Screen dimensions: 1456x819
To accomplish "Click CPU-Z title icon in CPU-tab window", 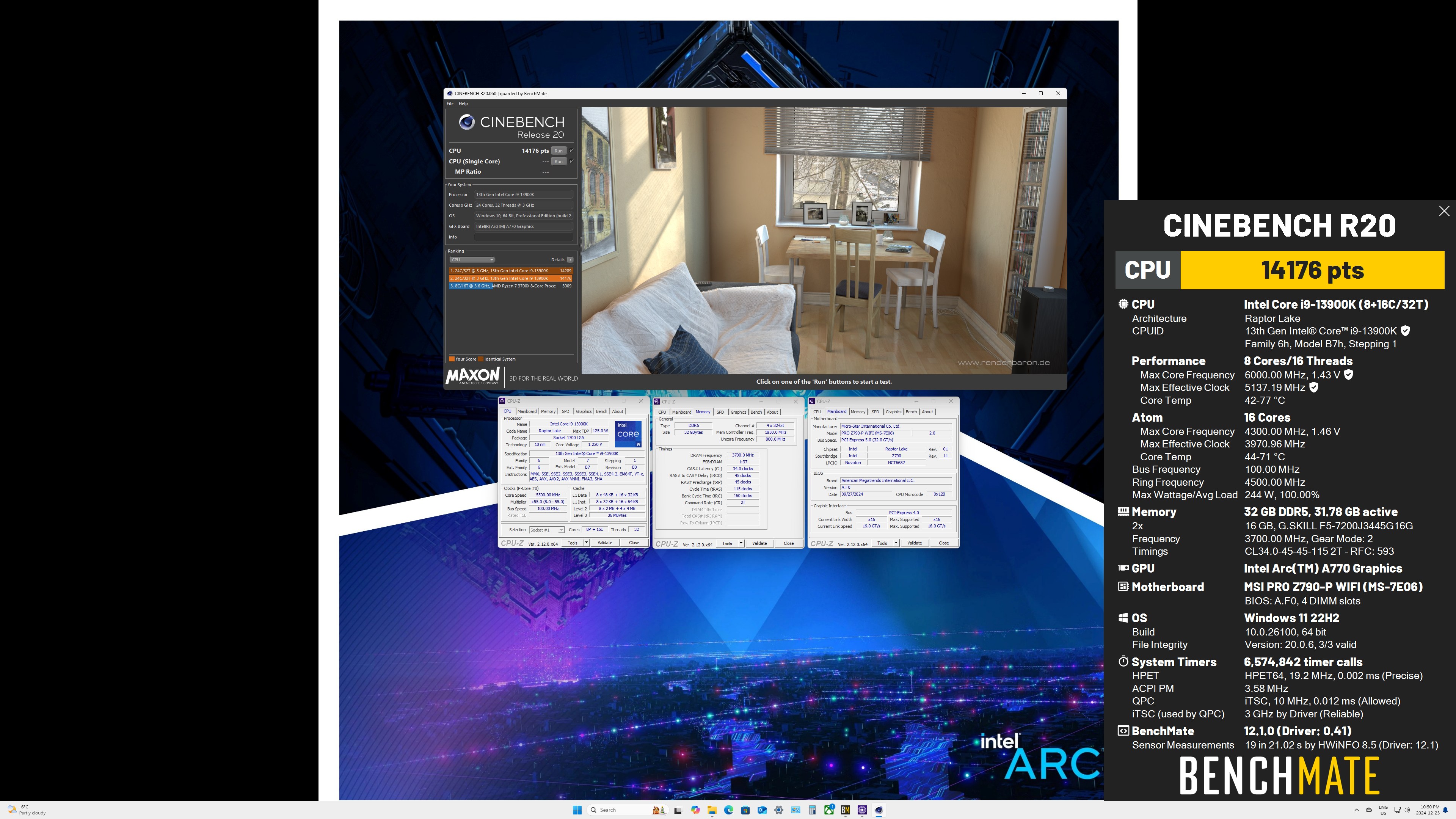I will [502, 401].
